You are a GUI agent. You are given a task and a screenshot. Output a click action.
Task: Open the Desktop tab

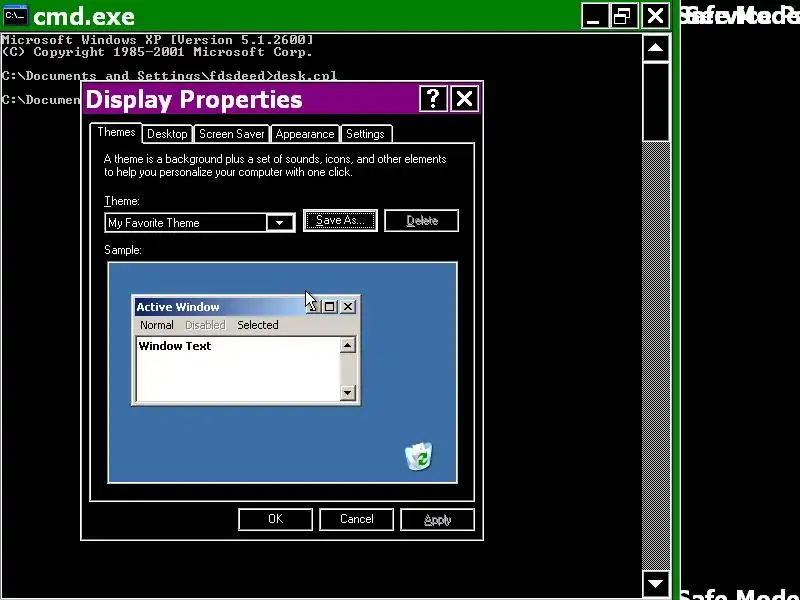tap(167, 134)
